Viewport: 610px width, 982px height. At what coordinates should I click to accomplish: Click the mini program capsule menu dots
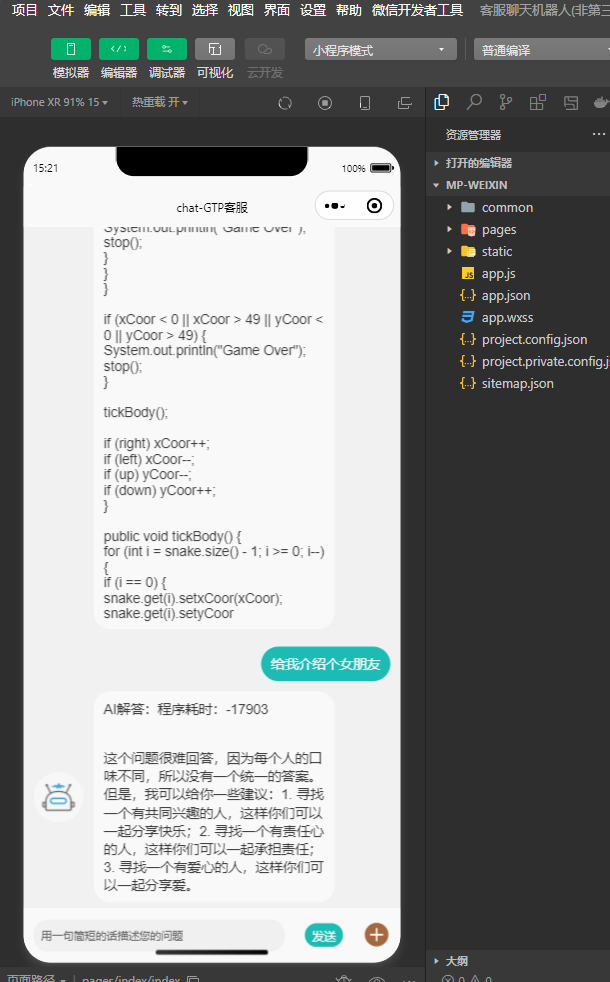point(335,205)
